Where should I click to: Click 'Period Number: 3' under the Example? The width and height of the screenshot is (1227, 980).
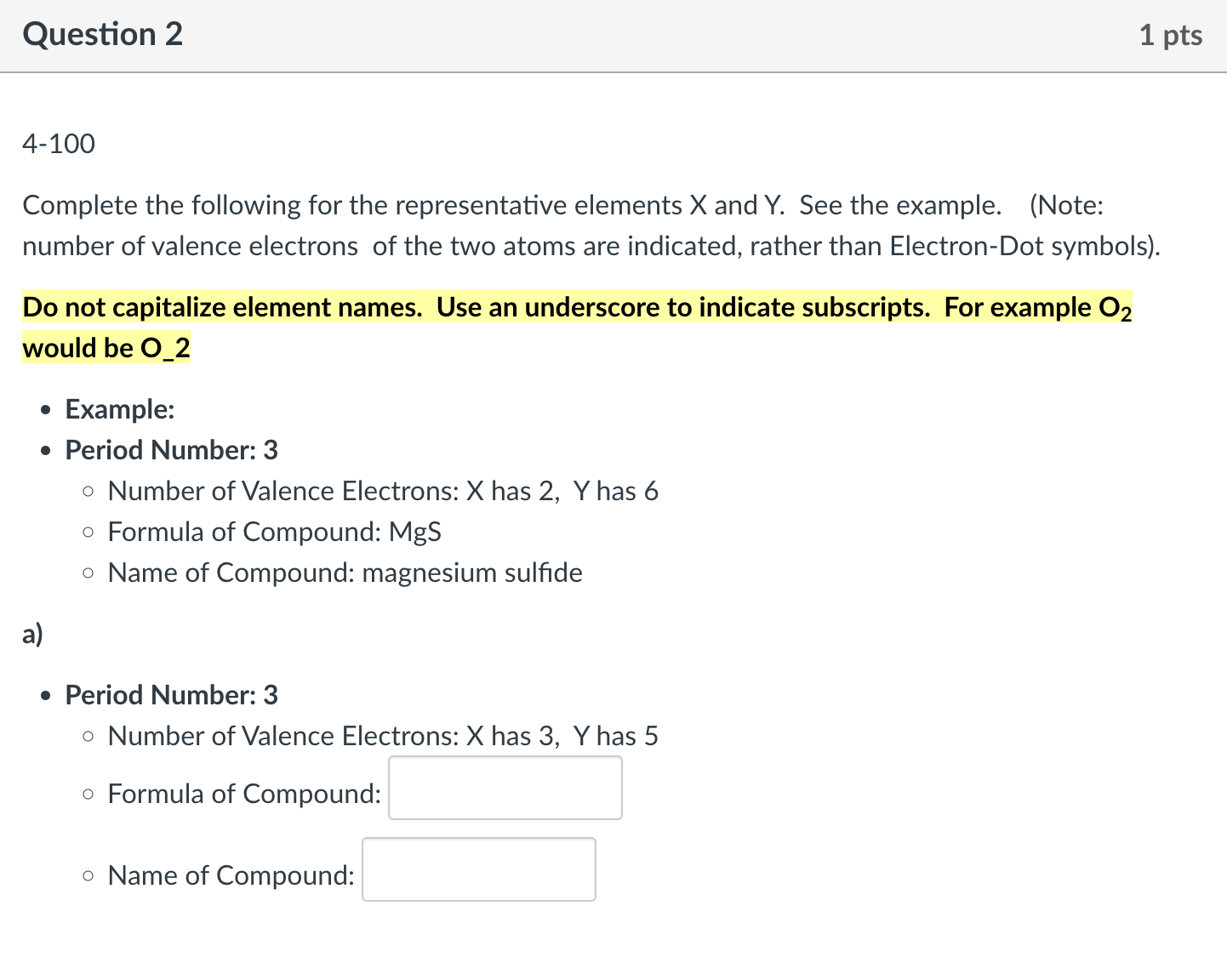(x=172, y=450)
